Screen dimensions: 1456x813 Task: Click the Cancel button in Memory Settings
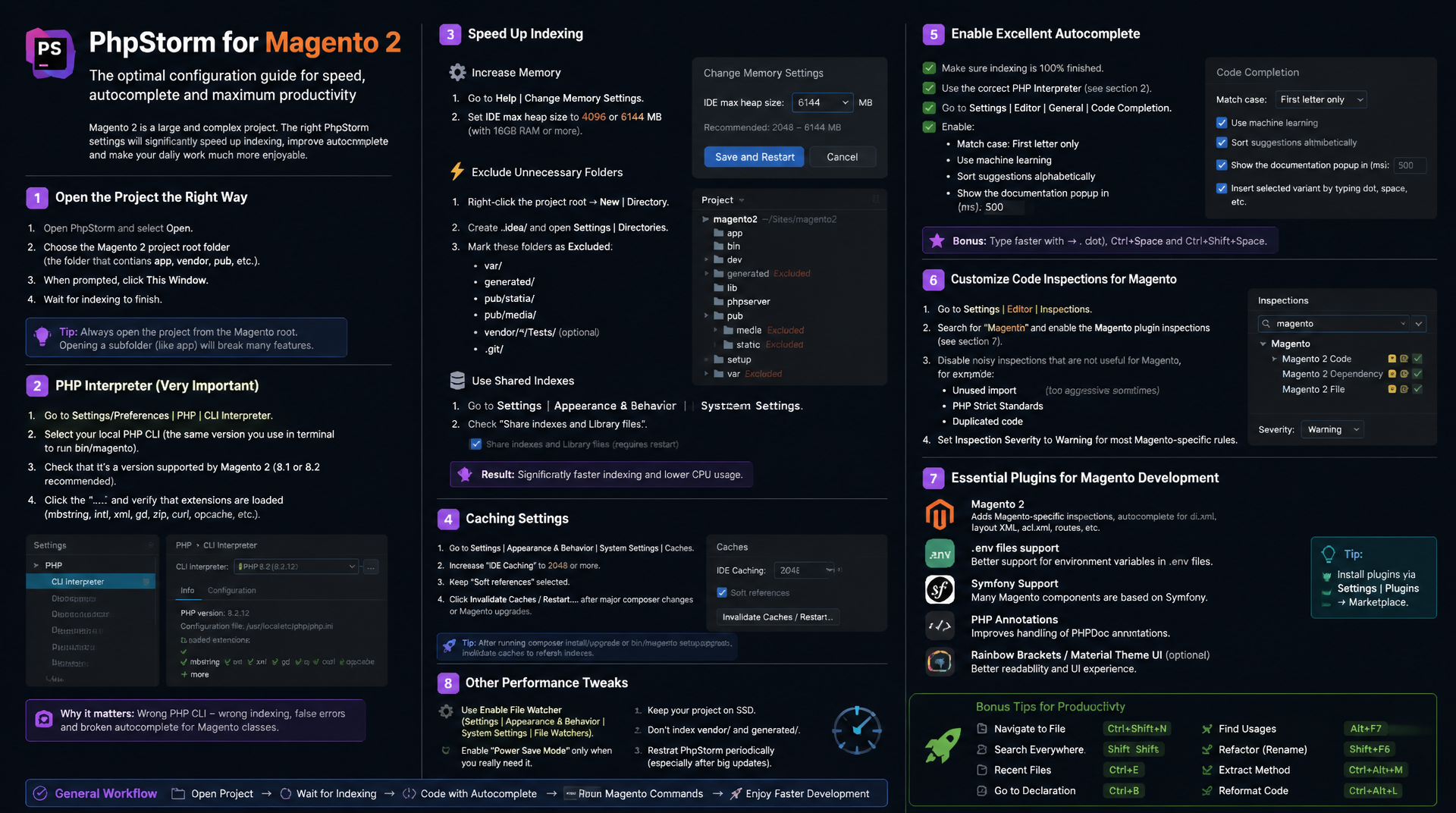click(842, 157)
